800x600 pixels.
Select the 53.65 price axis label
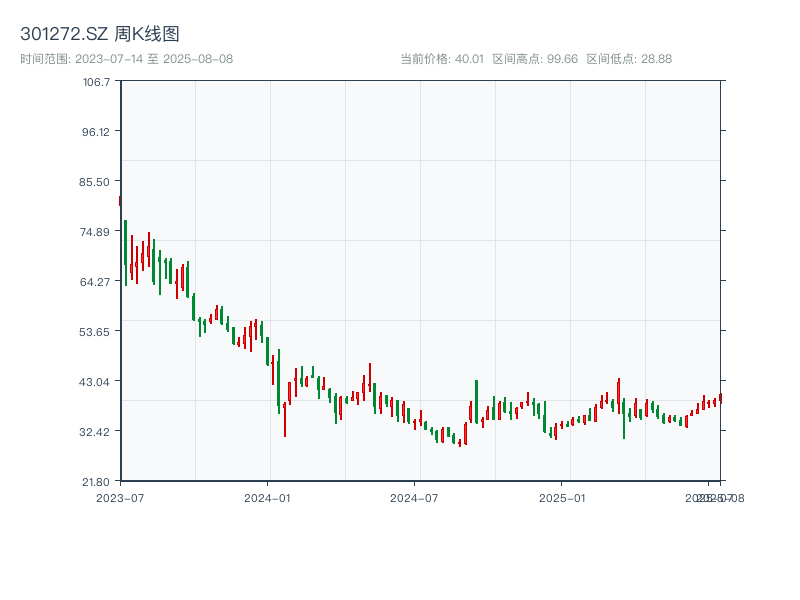[x=97, y=331]
